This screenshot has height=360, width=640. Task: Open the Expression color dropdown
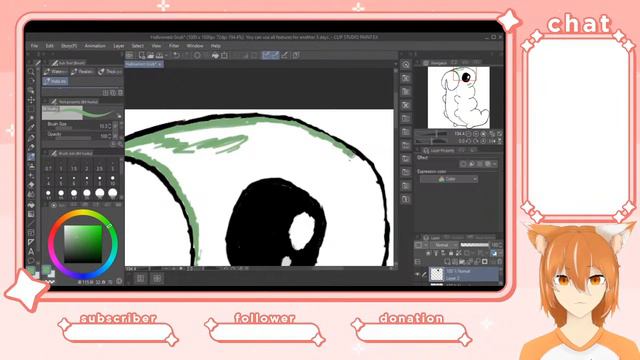(449, 179)
